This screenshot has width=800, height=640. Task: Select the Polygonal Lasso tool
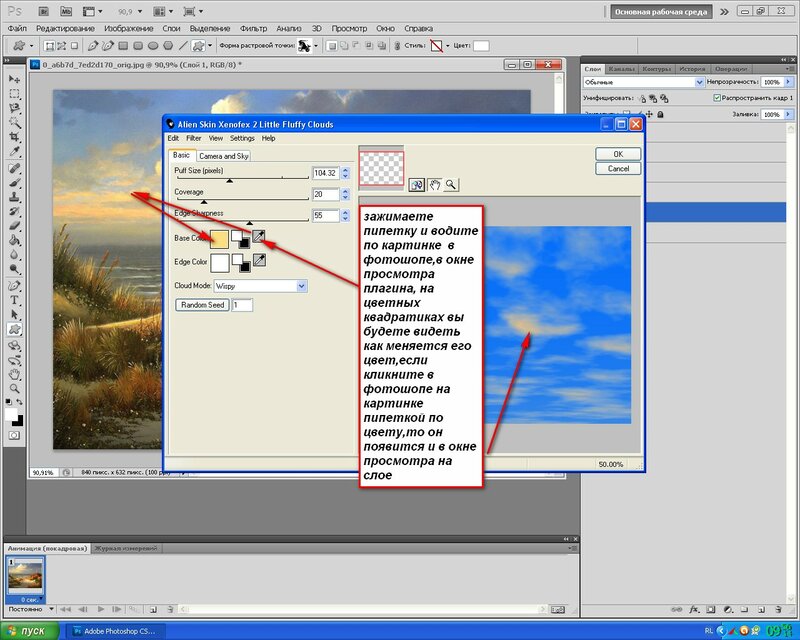click(x=14, y=108)
